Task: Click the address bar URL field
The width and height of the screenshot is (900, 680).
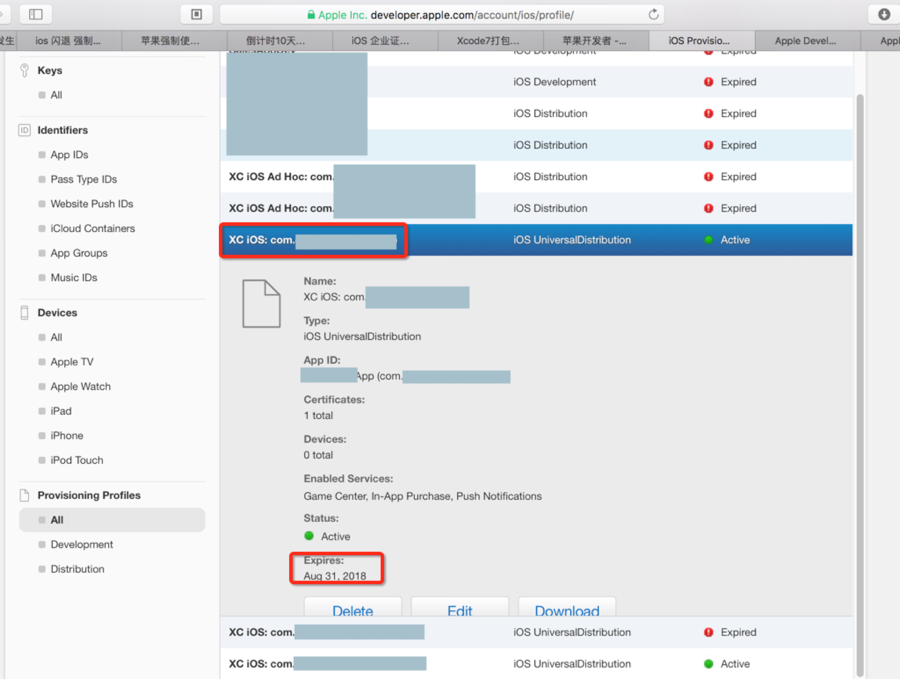Action: click(442, 14)
